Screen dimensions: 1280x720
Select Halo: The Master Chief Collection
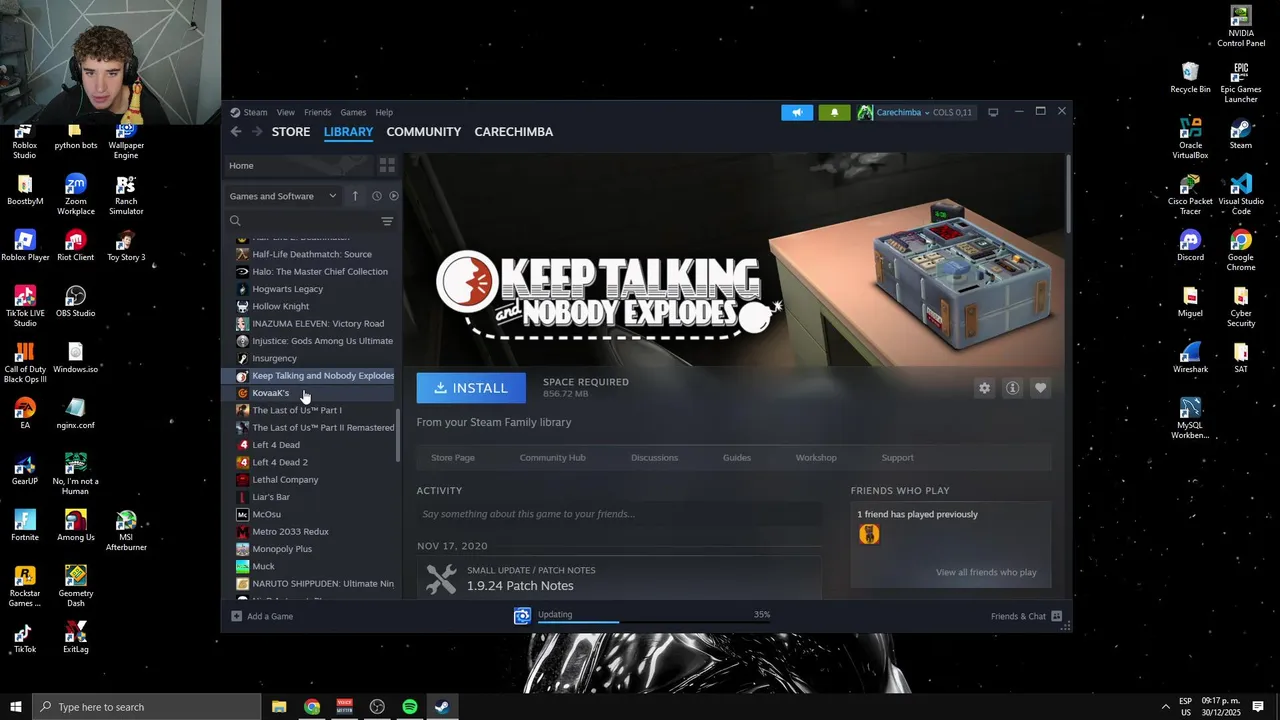320,272
